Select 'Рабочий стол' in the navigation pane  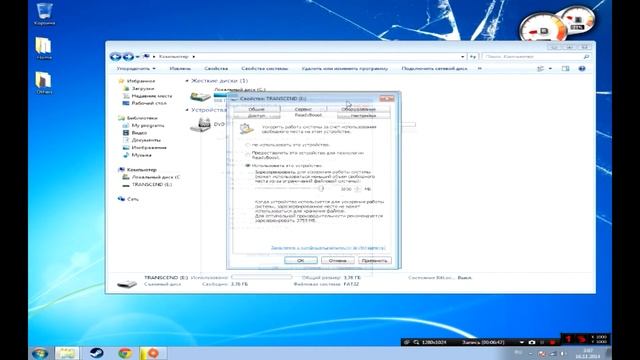149,103
